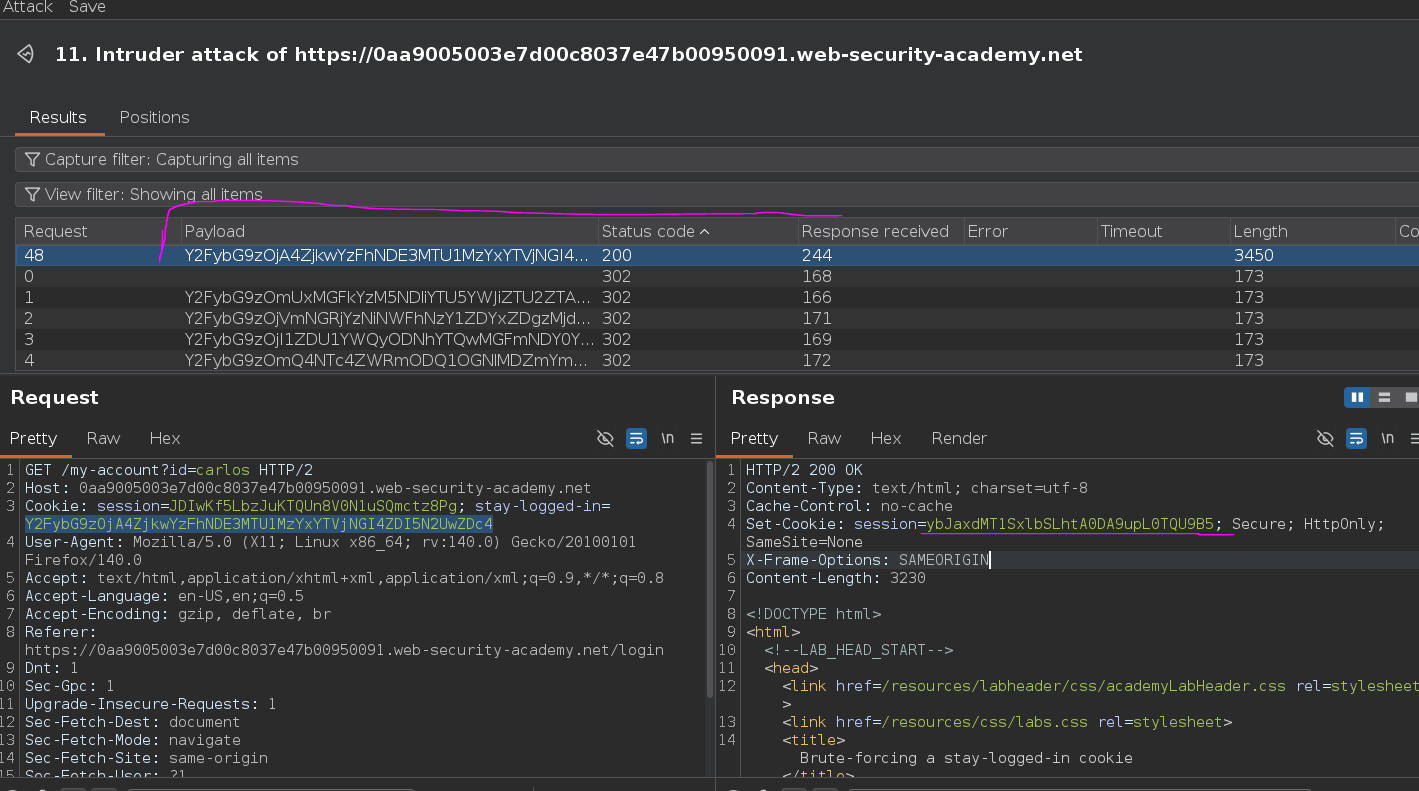
Task: Select top-bottom split layout icon
Action: (1385, 397)
